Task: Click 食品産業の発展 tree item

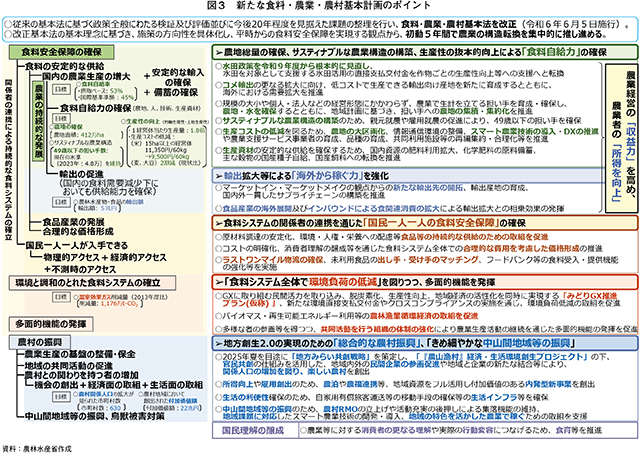Action: tap(73, 222)
